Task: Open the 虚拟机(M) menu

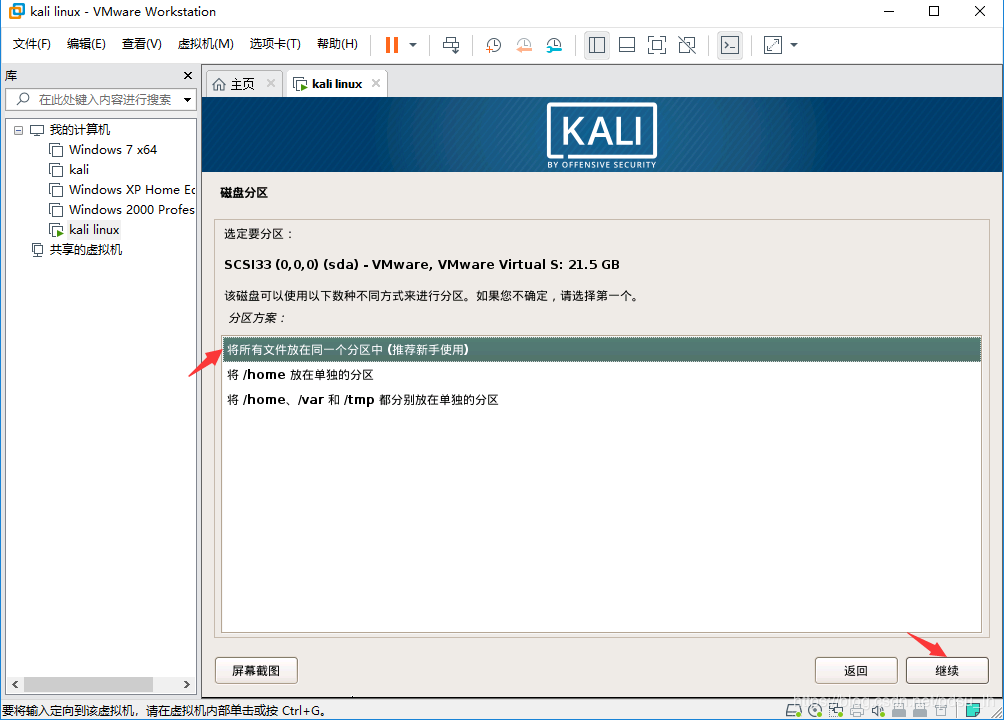Action: [205, 44]
